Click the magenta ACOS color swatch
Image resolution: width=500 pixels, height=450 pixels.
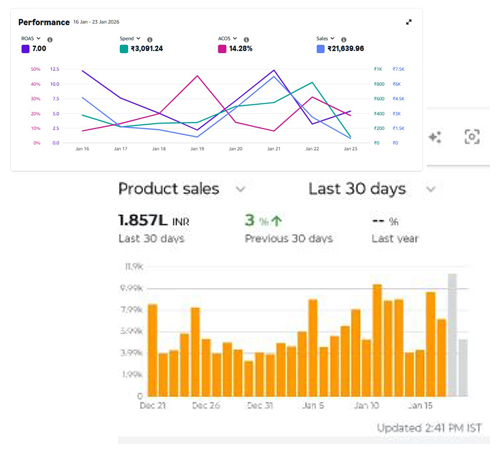(222, 49)
